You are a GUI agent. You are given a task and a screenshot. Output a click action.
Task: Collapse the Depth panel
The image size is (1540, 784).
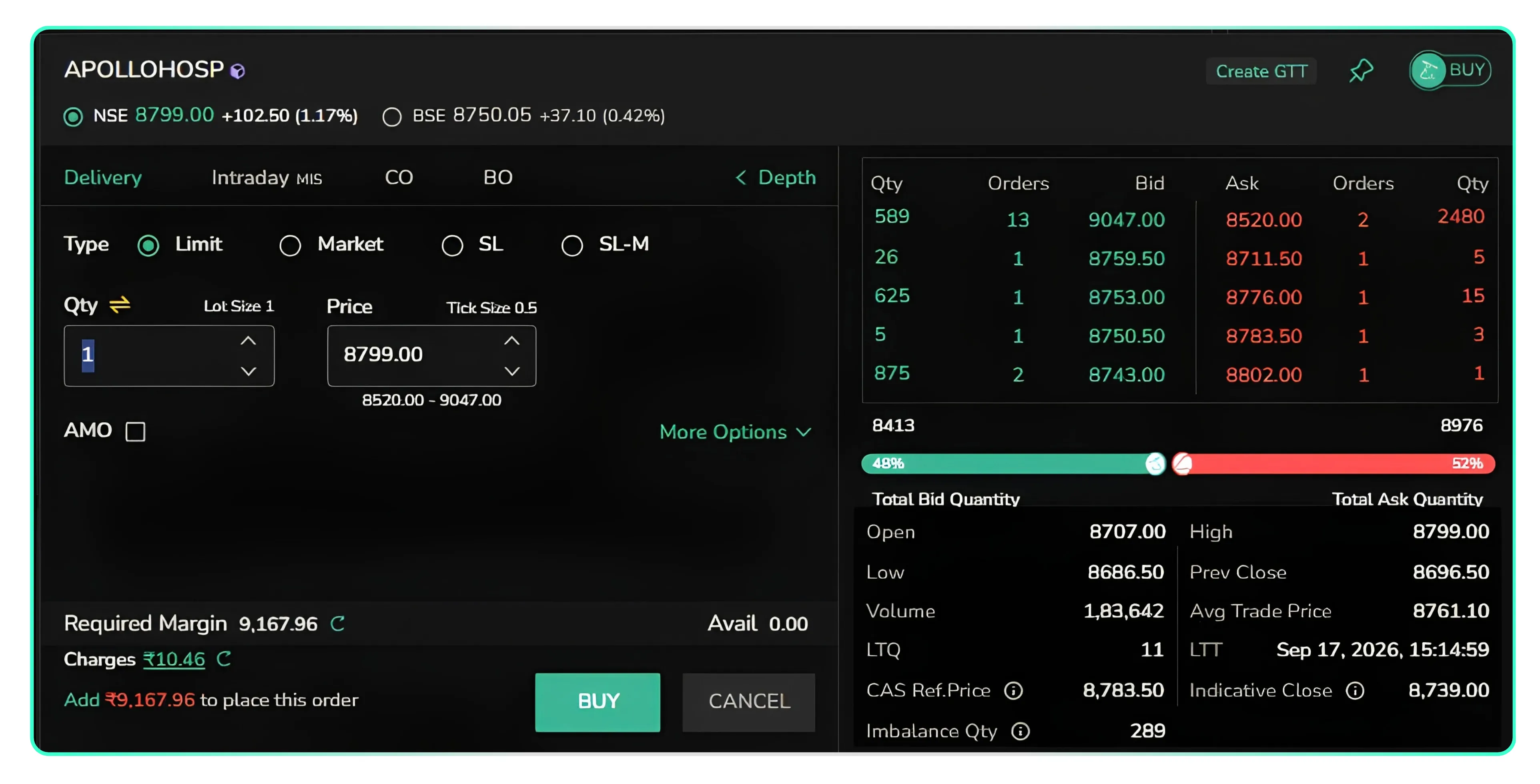(x=775, y=178)
